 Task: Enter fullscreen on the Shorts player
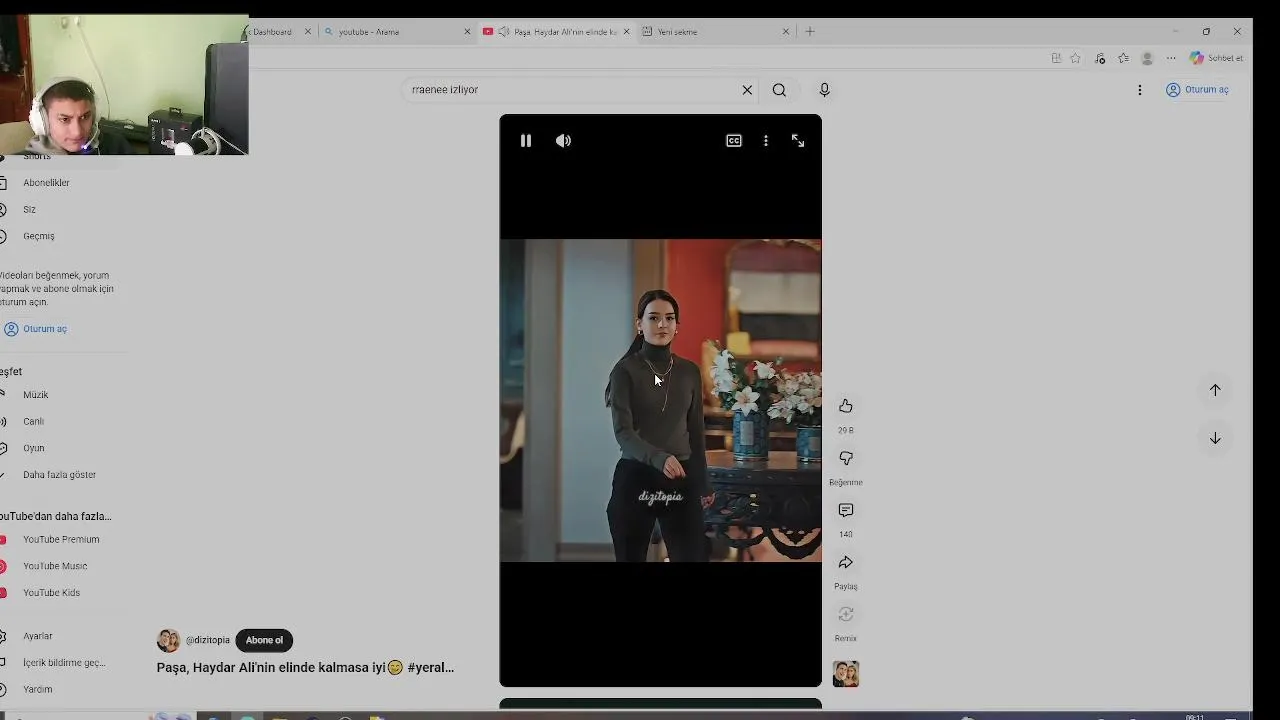[798, 141]
